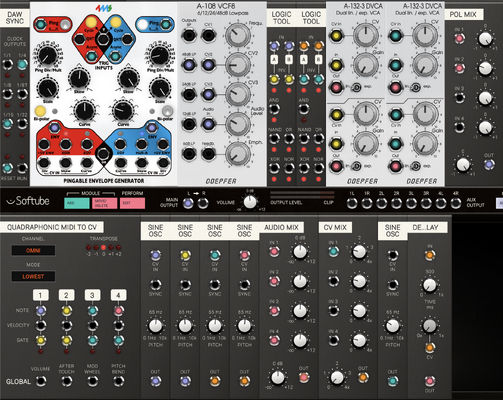Click the first Logic Tool AND output jack

[x=274, y=109]
